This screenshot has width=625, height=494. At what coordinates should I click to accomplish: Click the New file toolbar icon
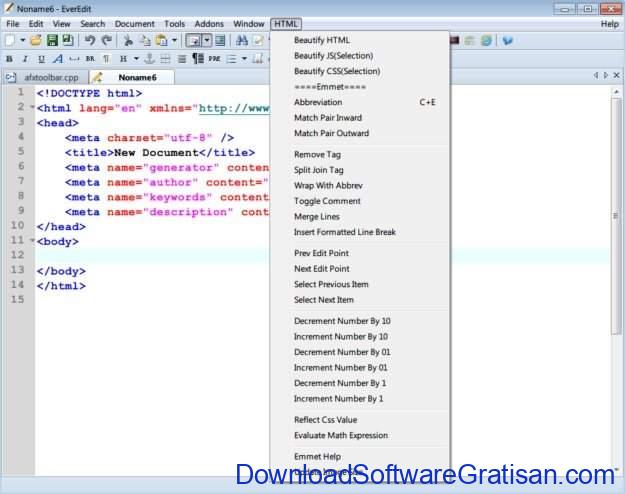tap(10, 40)
